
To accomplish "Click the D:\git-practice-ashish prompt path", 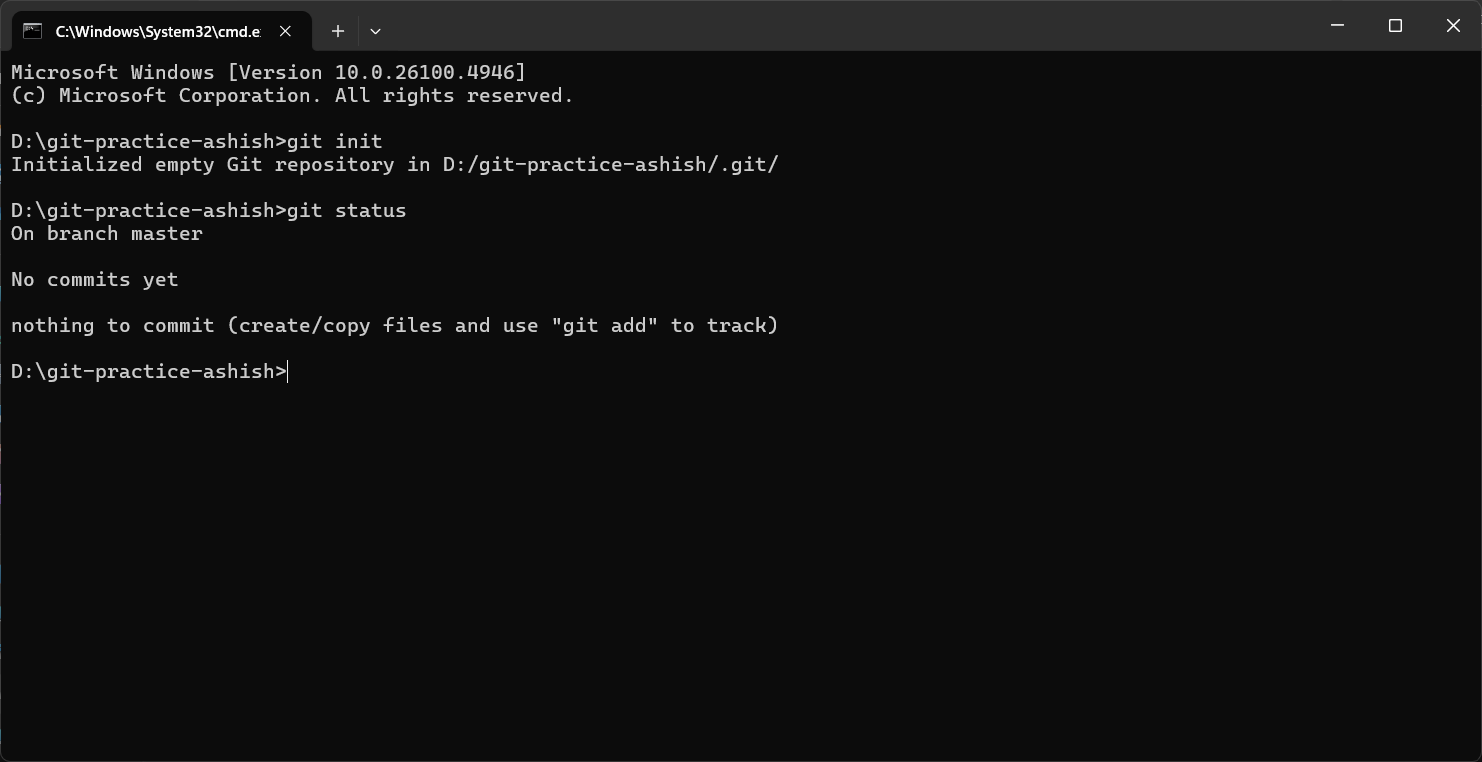I will [140, 371].
